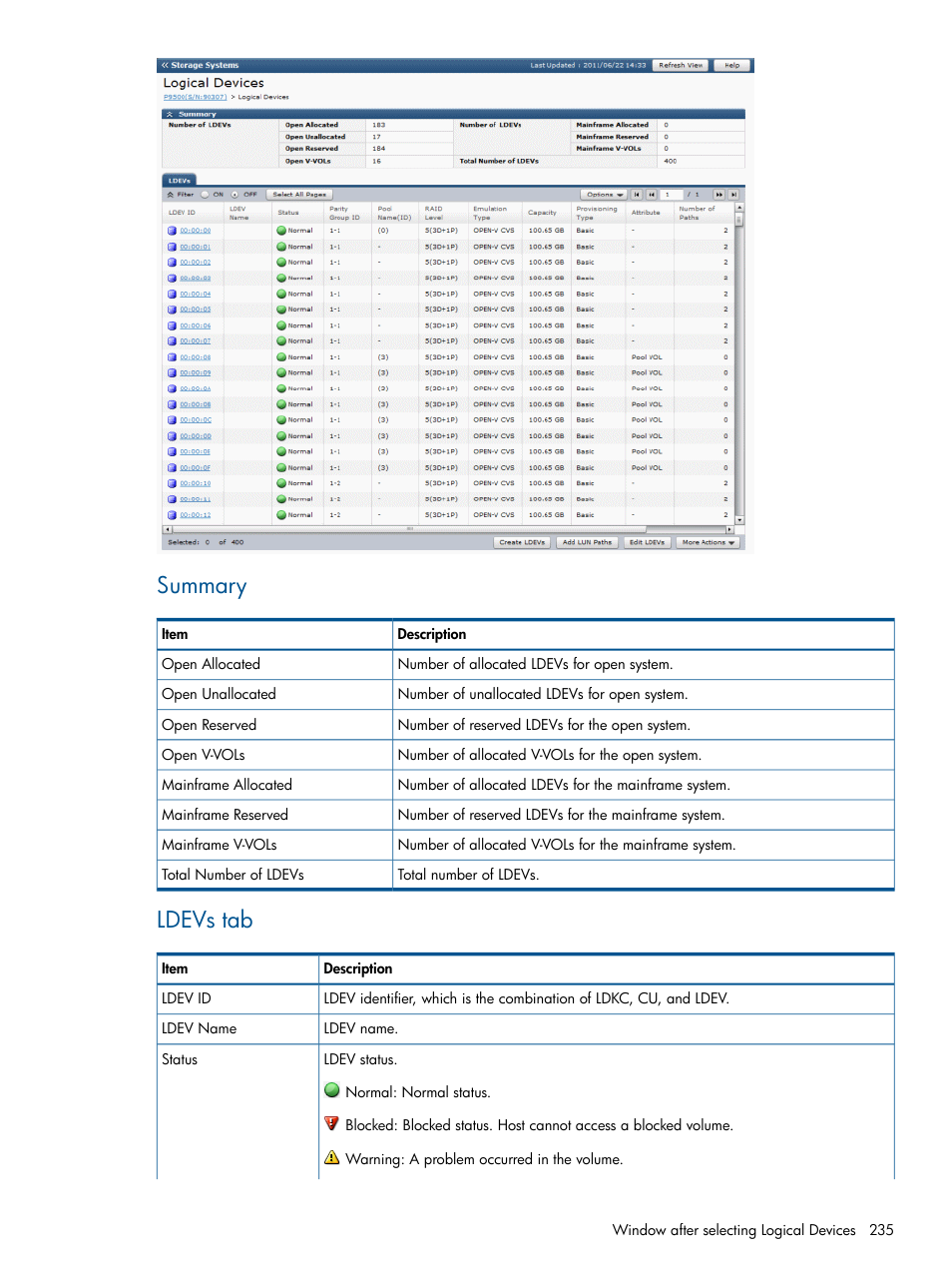The width and height of the screenshot is (952, 1269).
Task: Collapse the Summary section
Action: (x=170, y=115)
